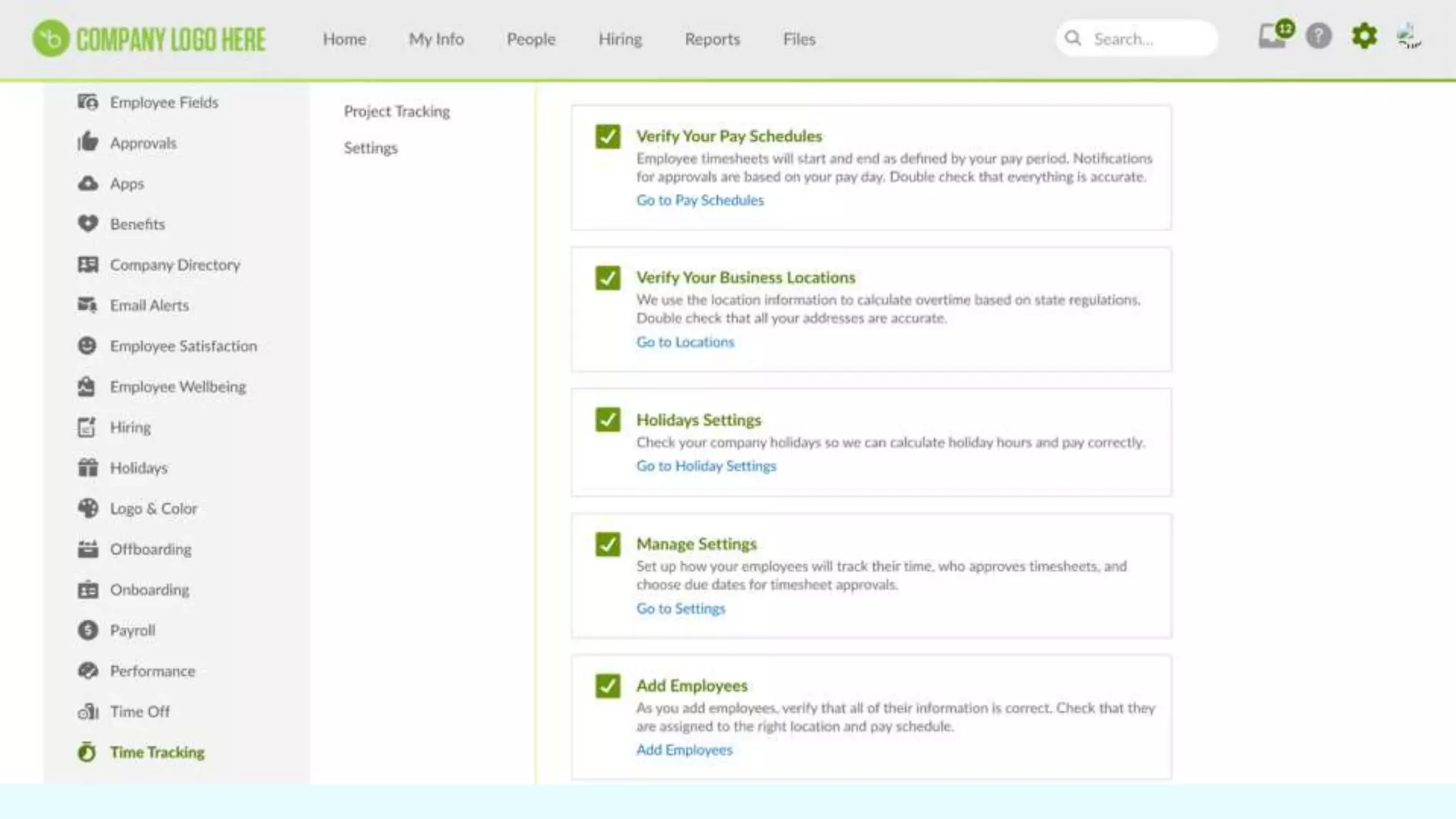
Task: Click the Holidays gift icon in the sidebar
Action: coord(87,468)
